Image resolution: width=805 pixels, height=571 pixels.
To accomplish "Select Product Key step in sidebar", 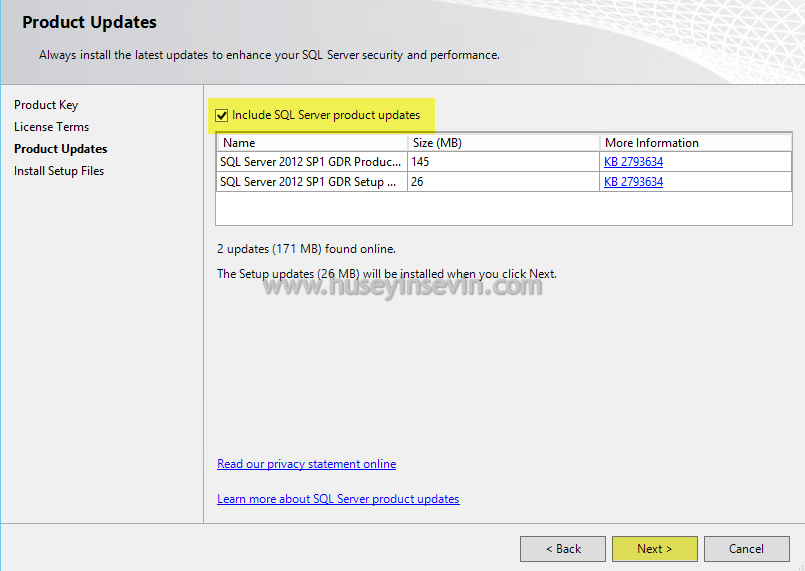I will coord(46,105).
